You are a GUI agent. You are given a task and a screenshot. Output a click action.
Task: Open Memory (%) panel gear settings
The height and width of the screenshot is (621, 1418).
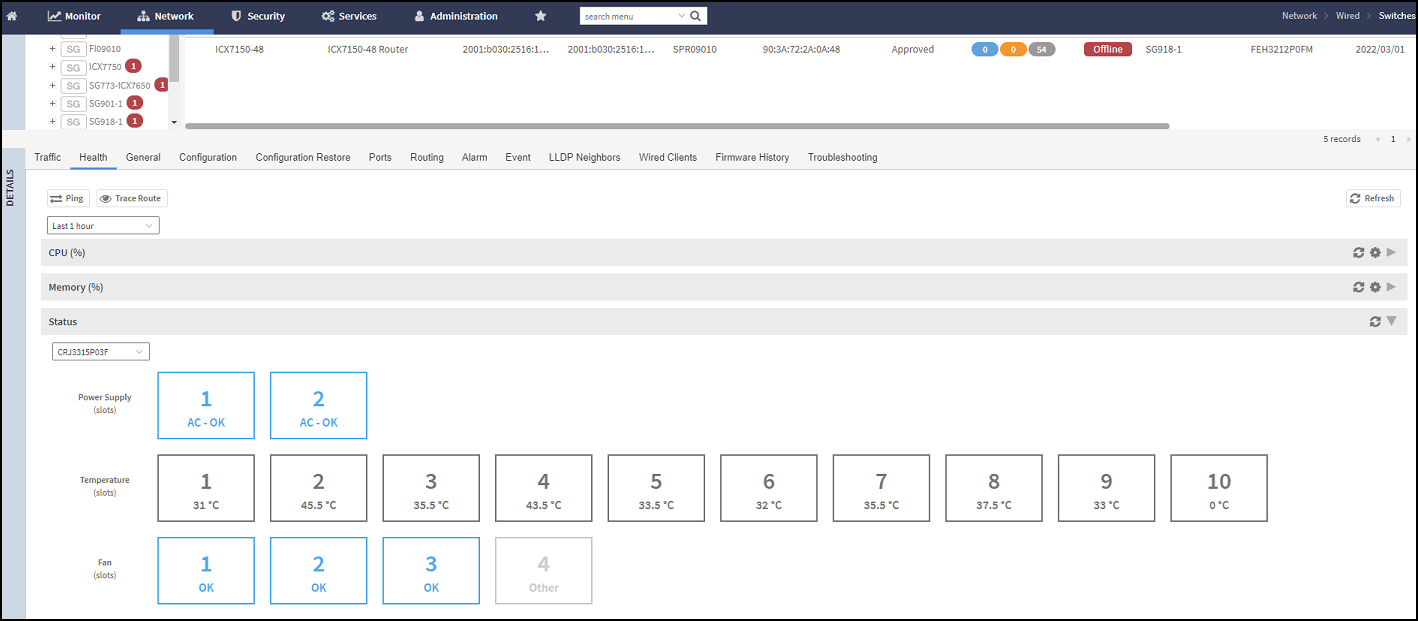(x=1375, y=287)
